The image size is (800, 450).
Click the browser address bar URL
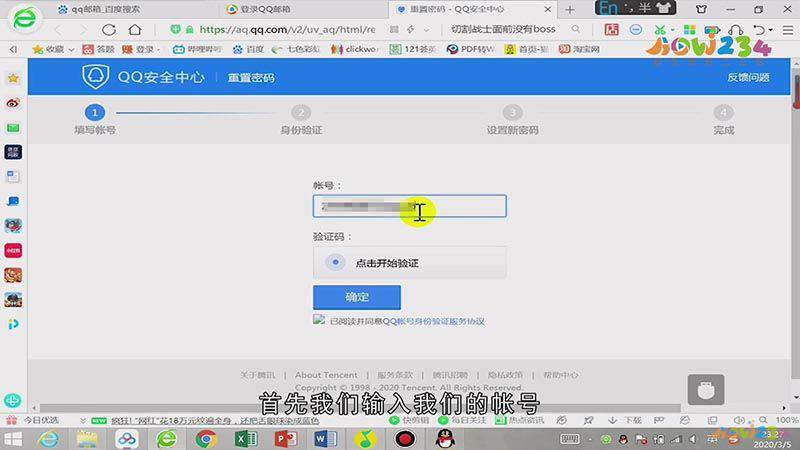(x=287, y=30)
